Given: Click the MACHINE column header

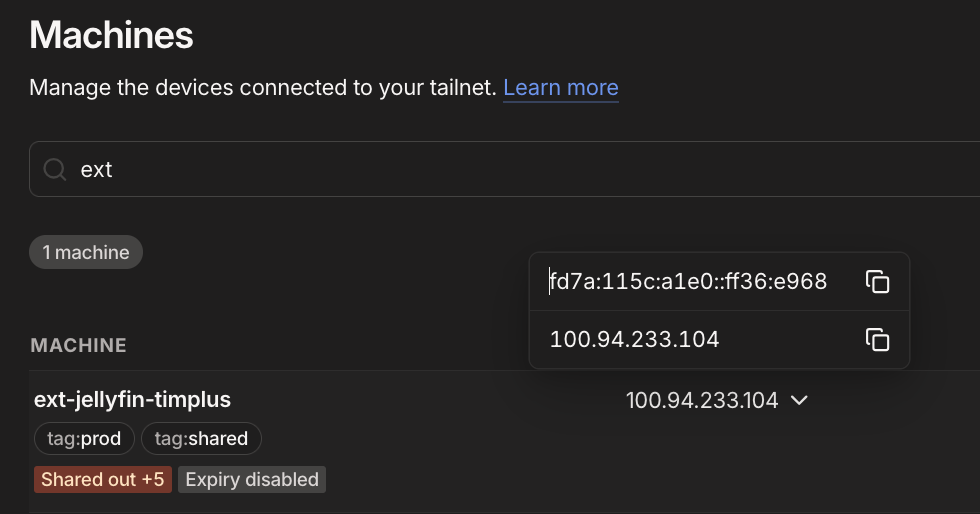Looking at the screenshot, I should click(x=78, y=346).
